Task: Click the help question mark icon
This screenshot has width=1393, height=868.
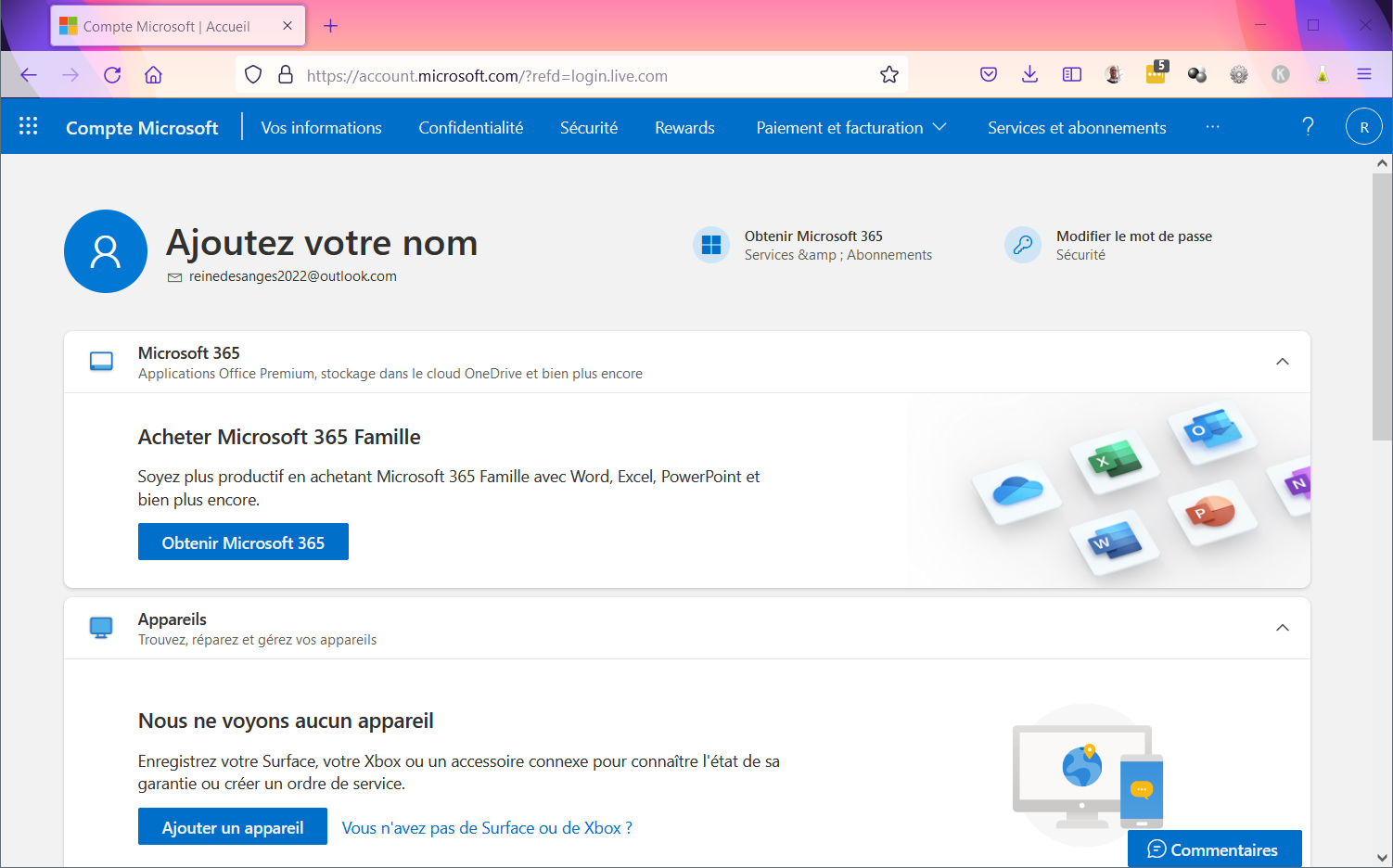Action: [1308, 126]
